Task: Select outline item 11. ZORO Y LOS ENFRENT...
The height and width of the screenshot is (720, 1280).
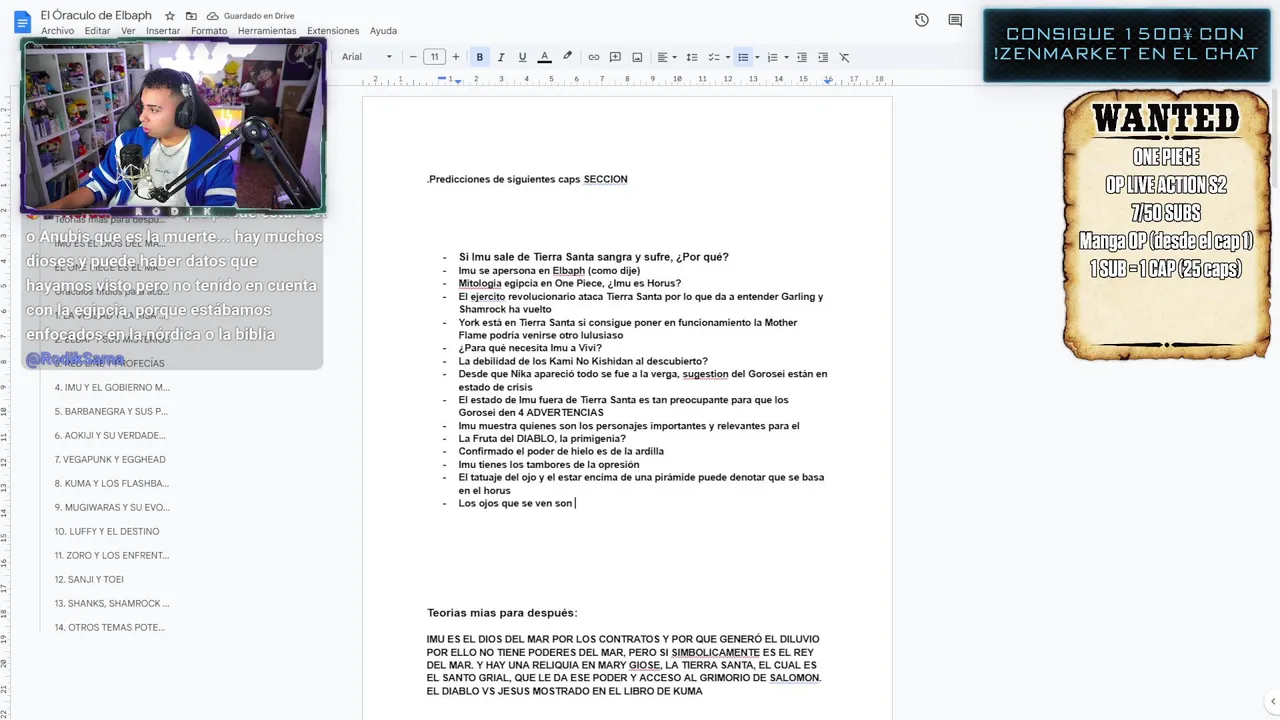Action: [112, 555]
